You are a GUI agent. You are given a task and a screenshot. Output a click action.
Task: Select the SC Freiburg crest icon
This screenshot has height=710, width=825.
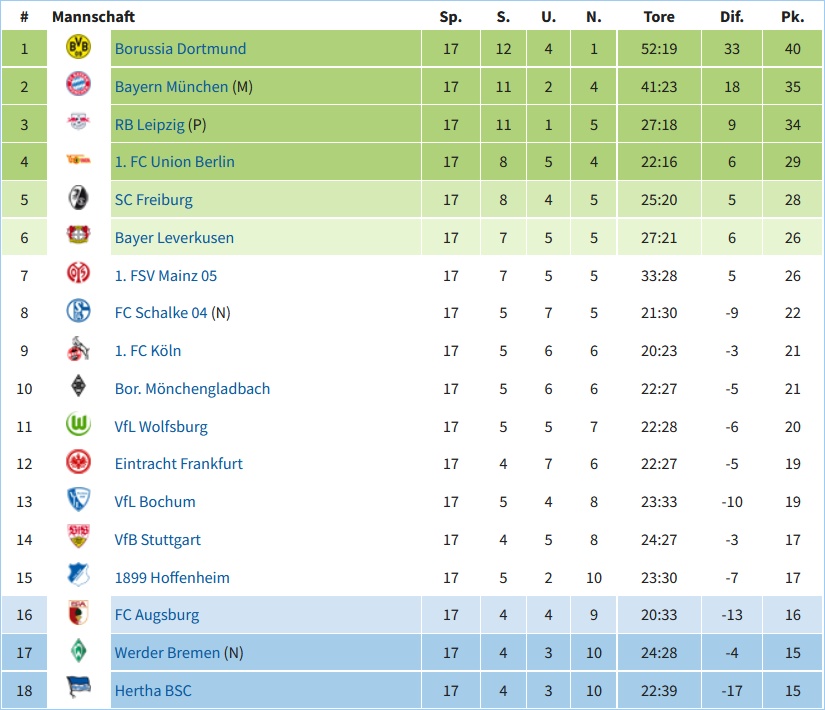tap(78, 198)
